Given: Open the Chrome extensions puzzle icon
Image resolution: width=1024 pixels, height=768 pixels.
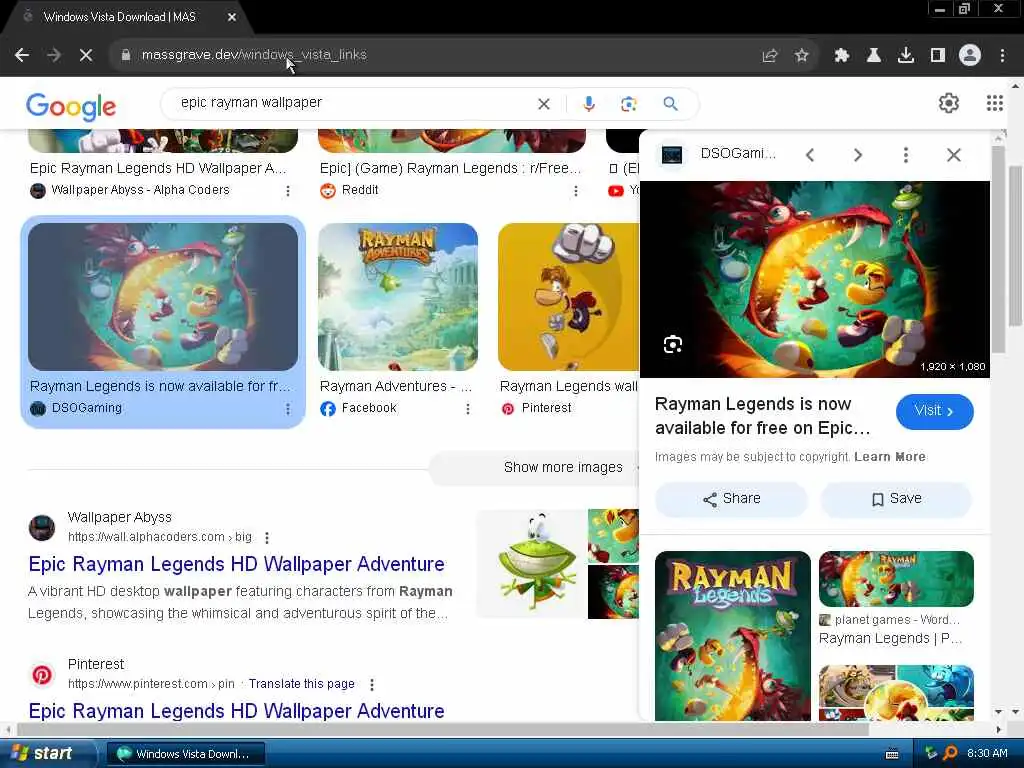Looking at the screenshot, I should click(842, 56).
